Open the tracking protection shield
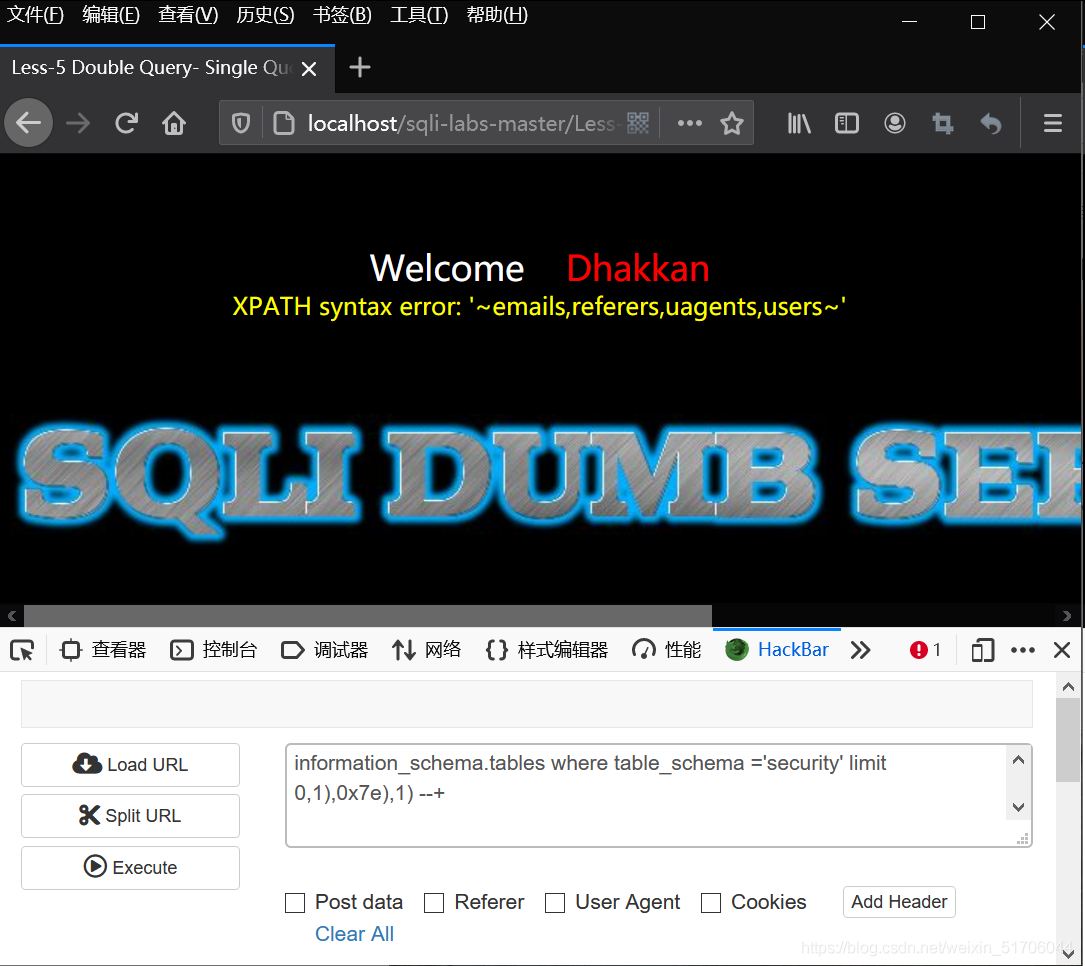 240,122
